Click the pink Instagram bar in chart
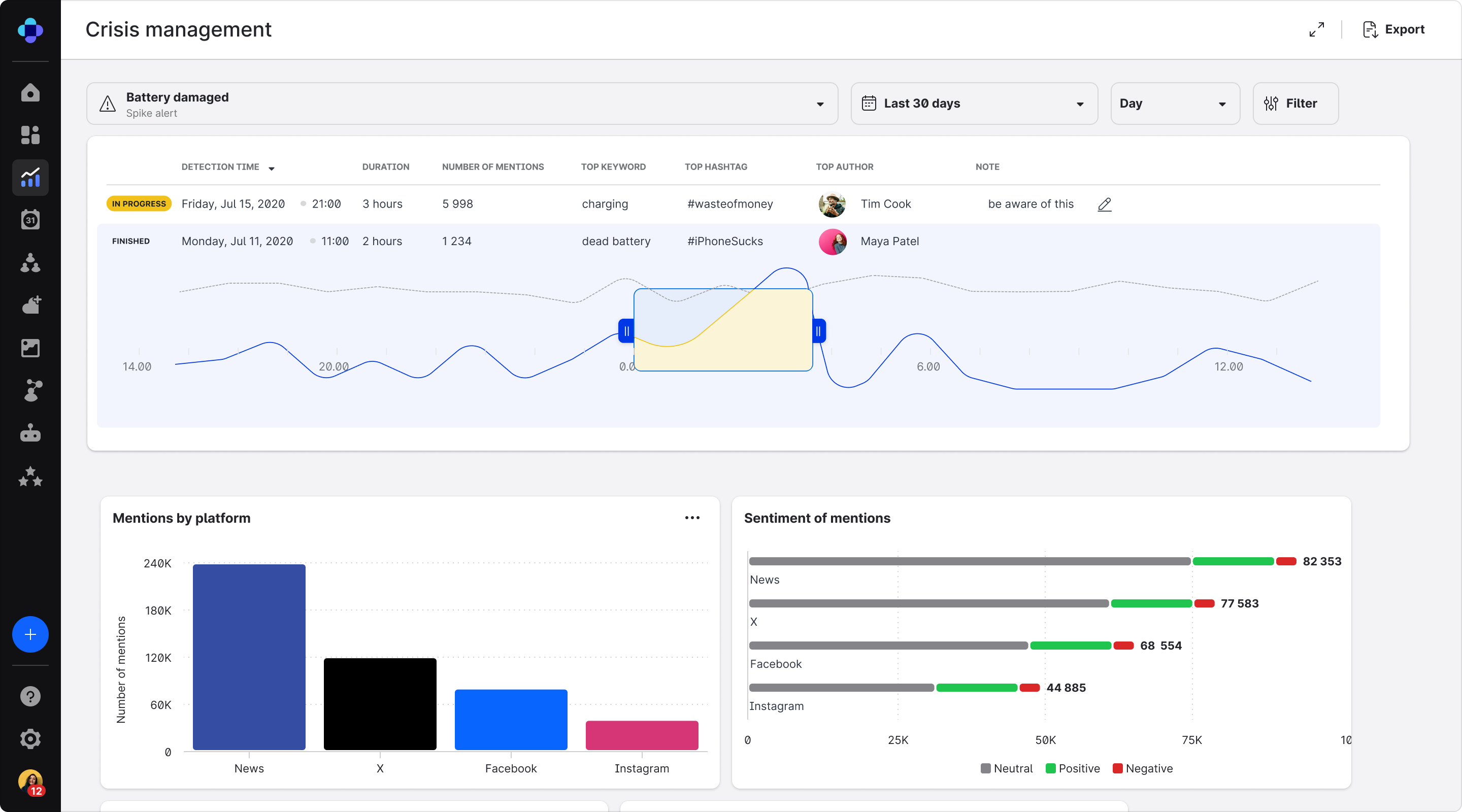 click(x=642, y=735)
